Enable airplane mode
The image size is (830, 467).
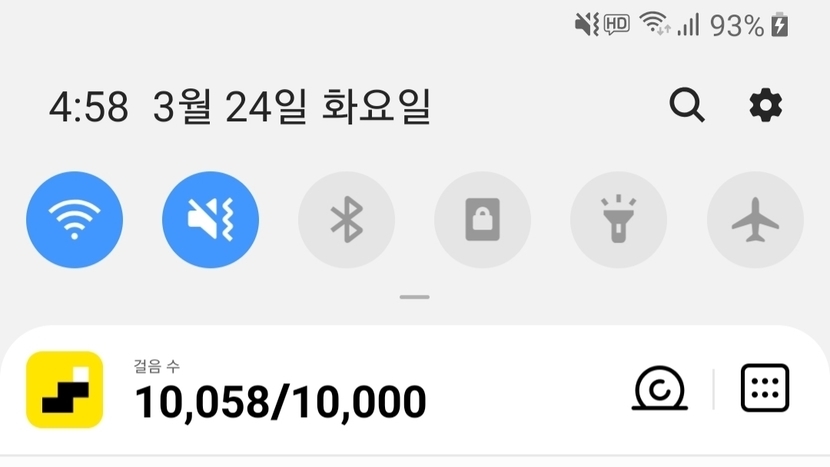(x=755, y=220)
